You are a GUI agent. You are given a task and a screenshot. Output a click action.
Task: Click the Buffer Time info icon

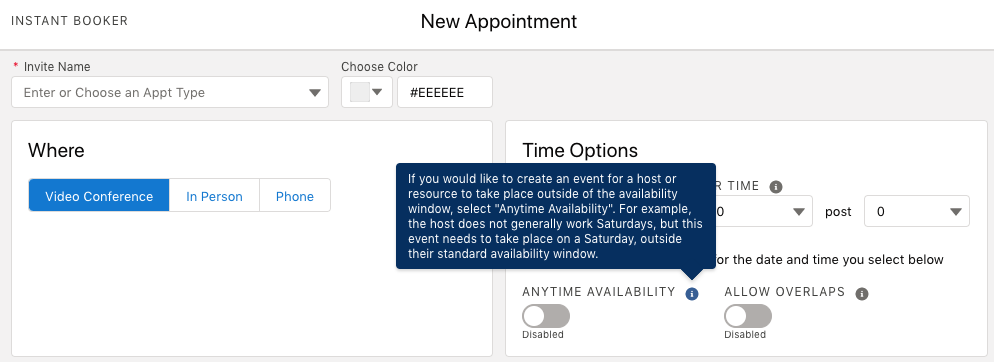tap(775, 187)
